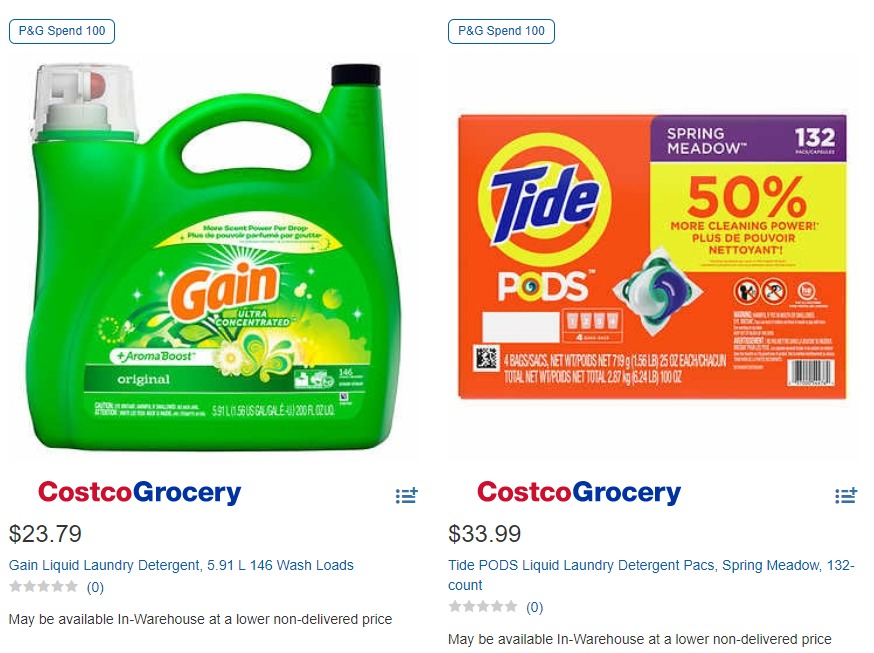
Task: Click the In-Warehouse lower price note under Tide
Action: point(640,639)
